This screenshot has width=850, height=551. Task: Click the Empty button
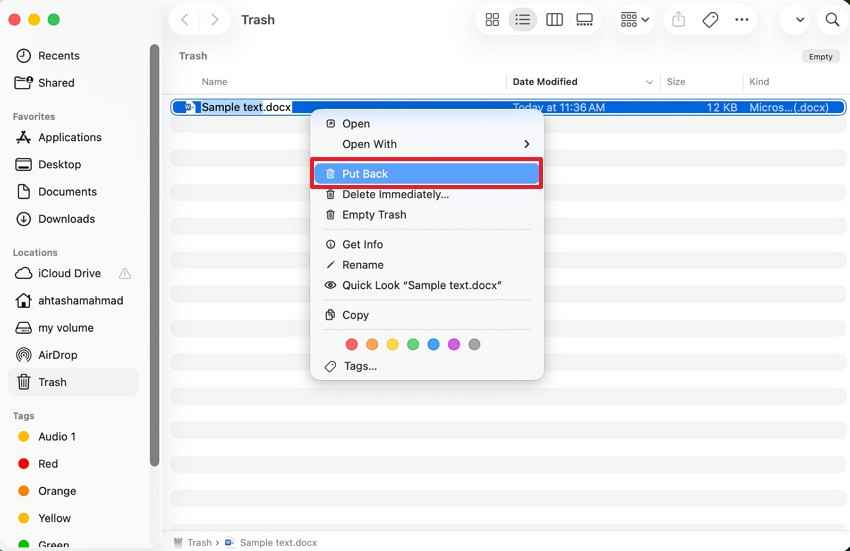[x=820, y=56]
